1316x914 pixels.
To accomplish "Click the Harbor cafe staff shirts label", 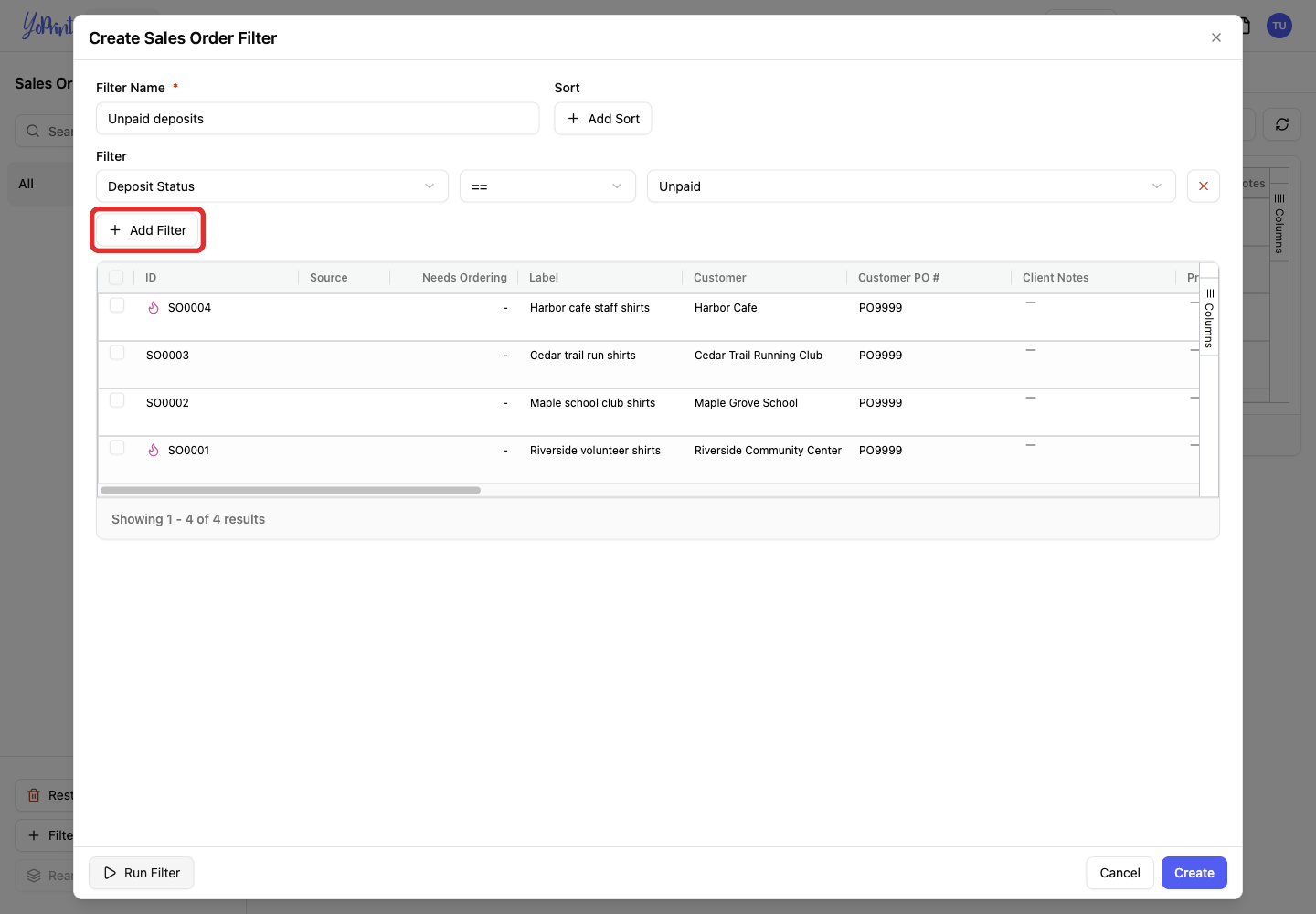I will (x=589, y=308).
